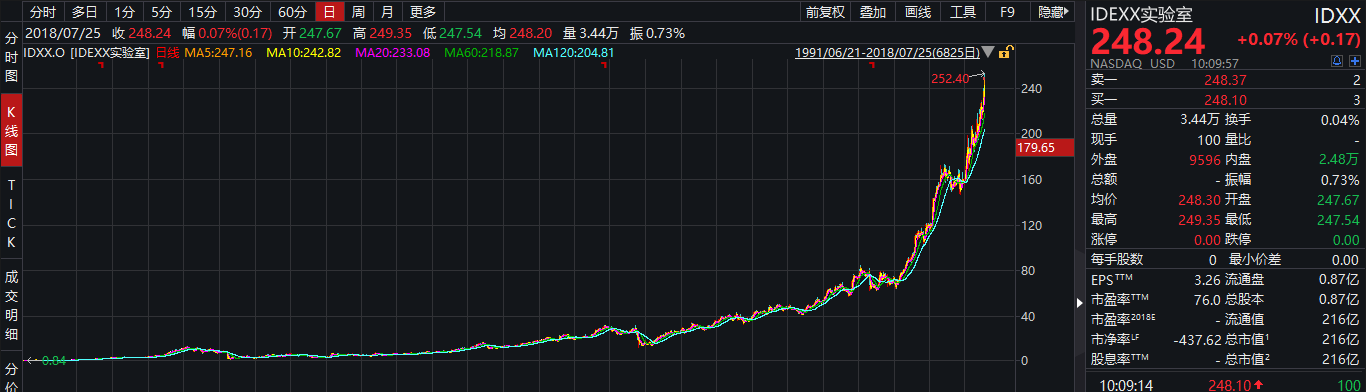Open the 画线 drawing tools
The width and height of the screenshot is (1366, 392).
(x=917, y=12)
